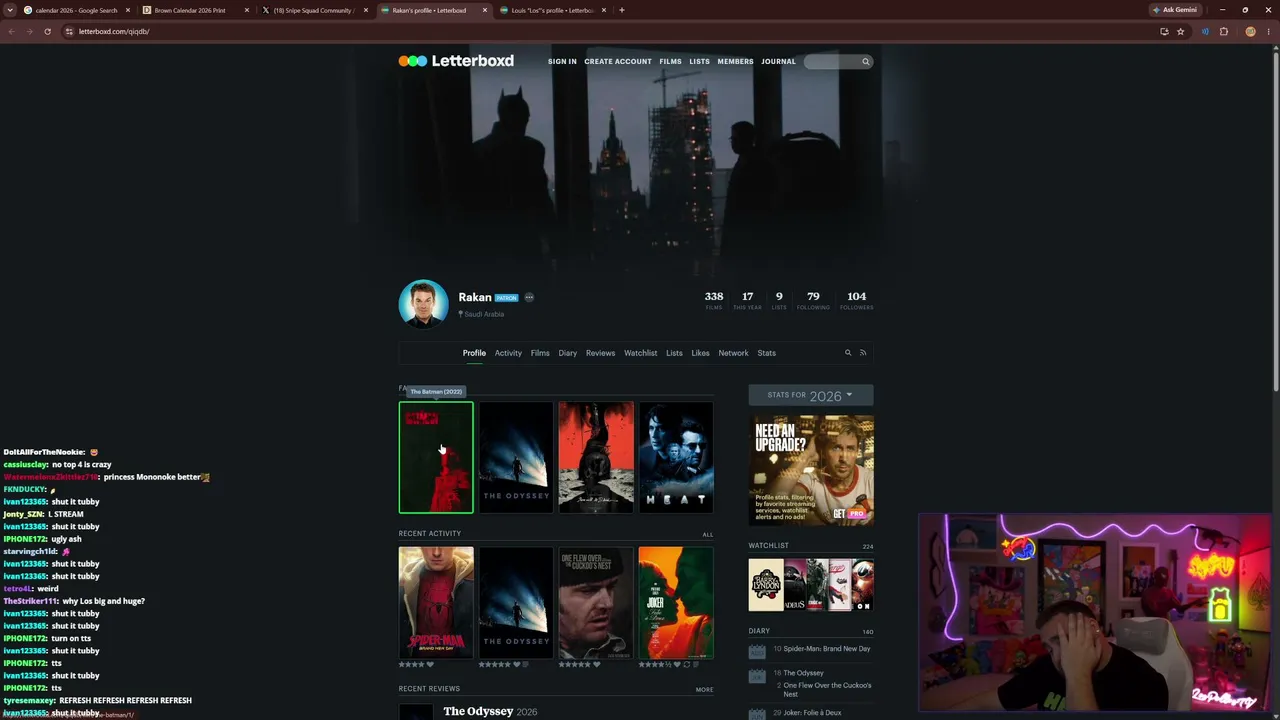Click the PATRON badge beside Rakan
Screen dimensions: 1280x720
click(x=506, y=298)
